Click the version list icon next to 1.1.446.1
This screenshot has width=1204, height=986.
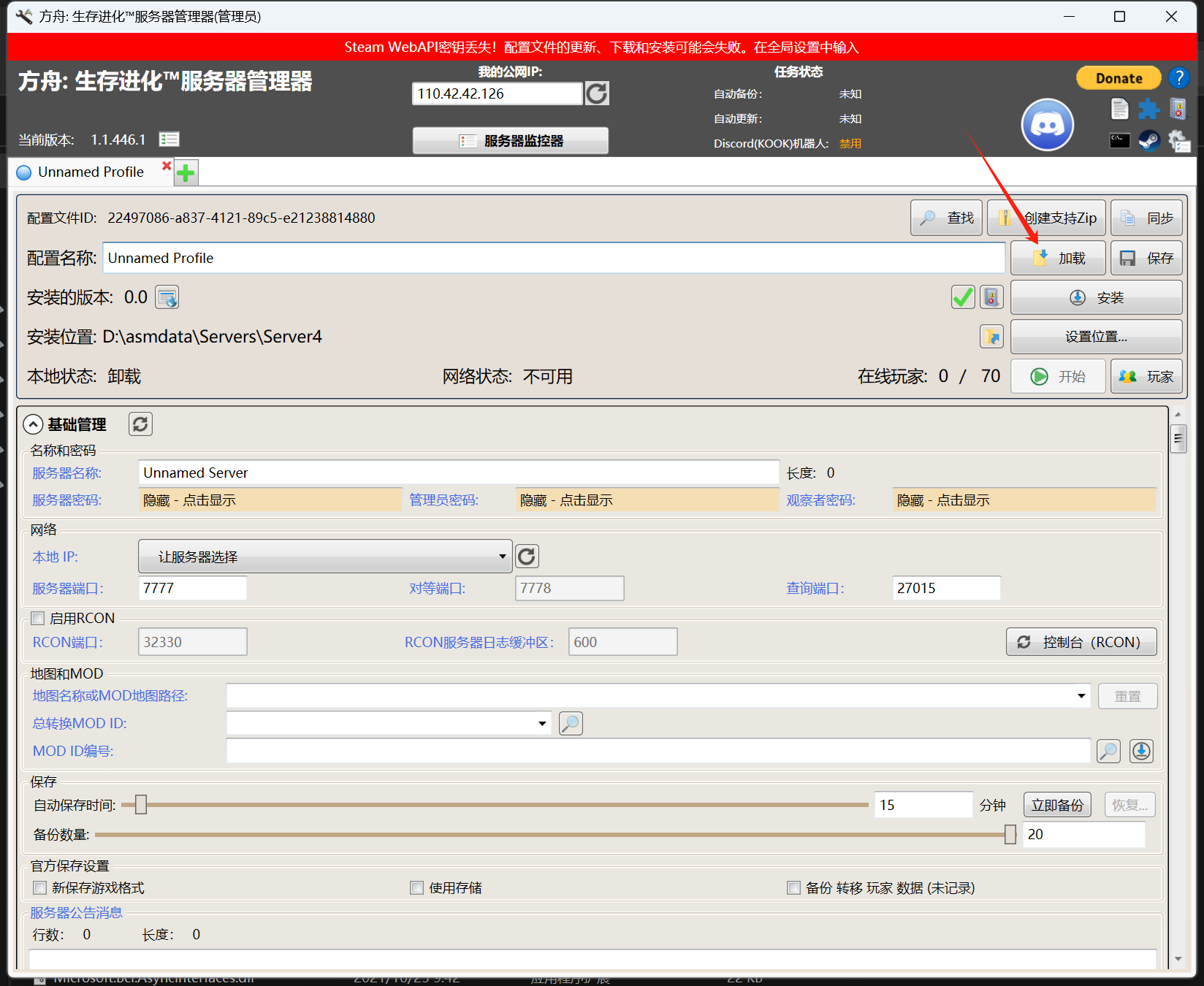coord(169,139)
